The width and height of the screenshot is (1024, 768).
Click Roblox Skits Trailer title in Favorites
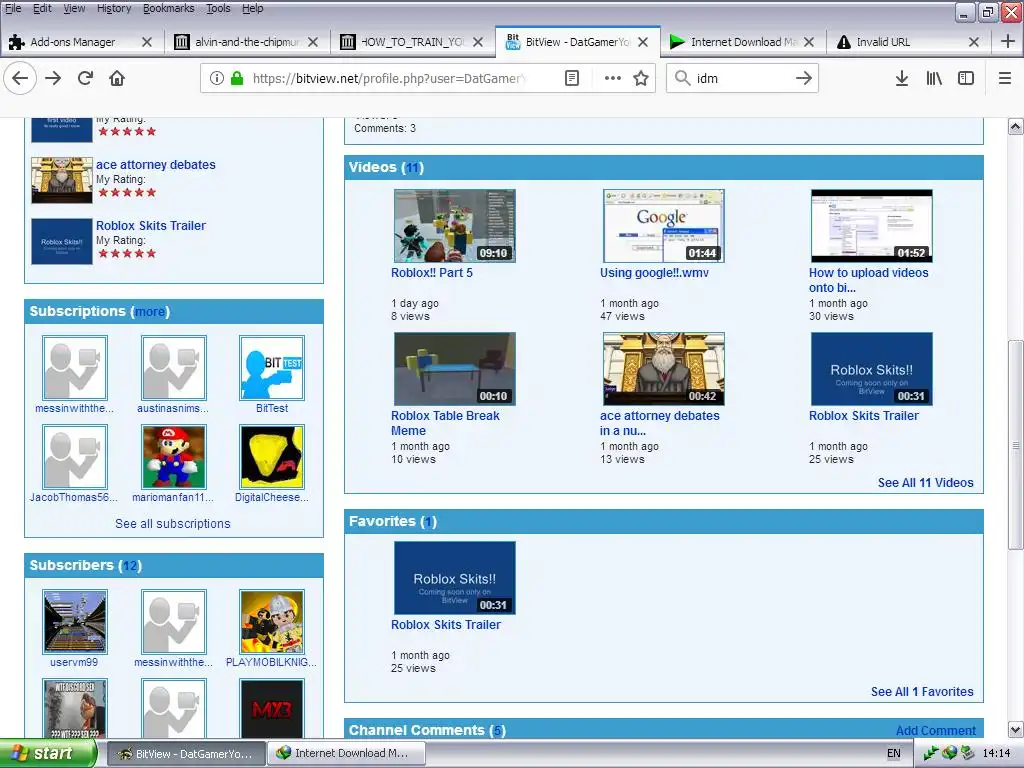click(x=445, y=625)
